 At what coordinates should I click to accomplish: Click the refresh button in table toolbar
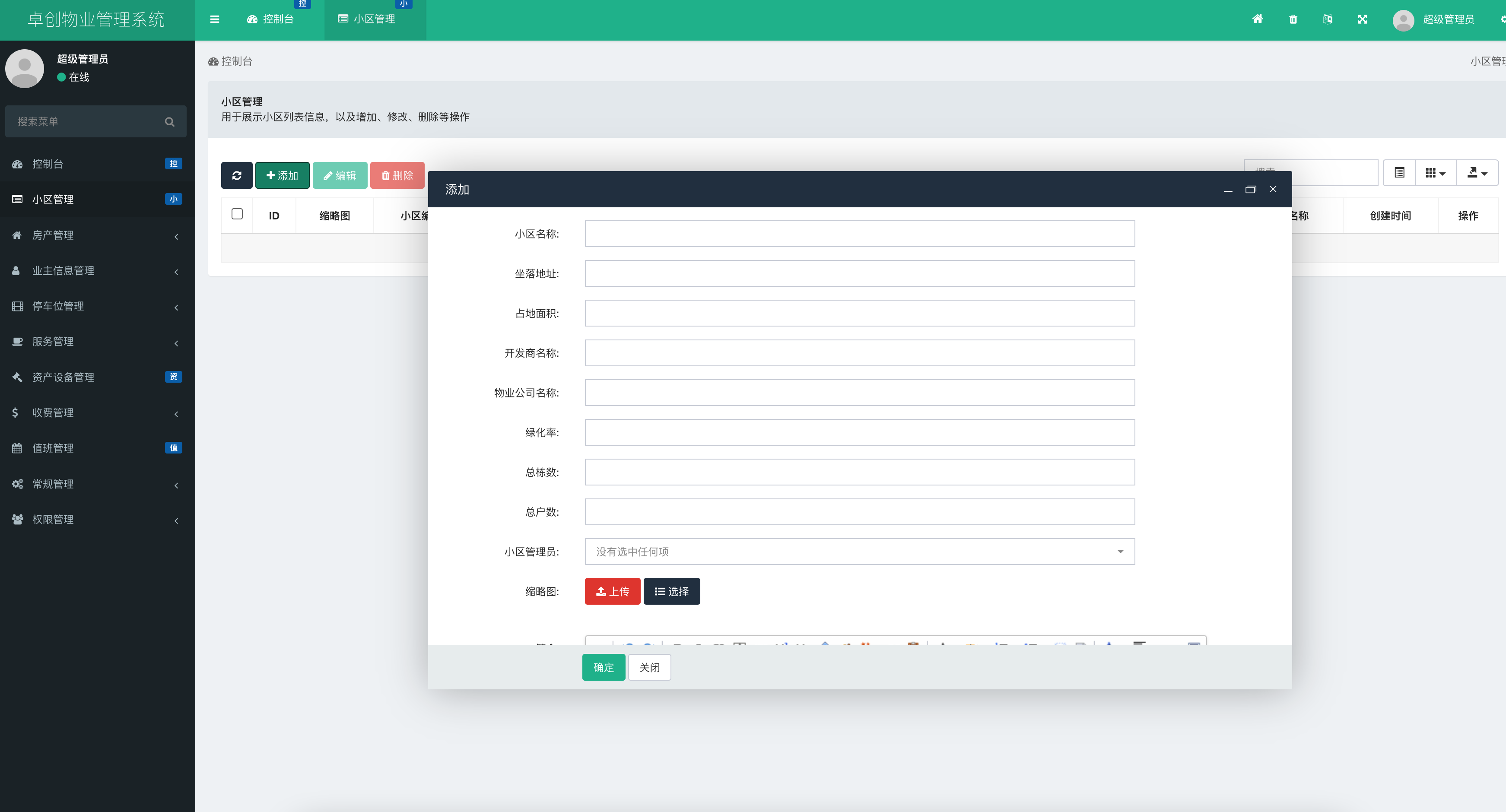[237, 175]
